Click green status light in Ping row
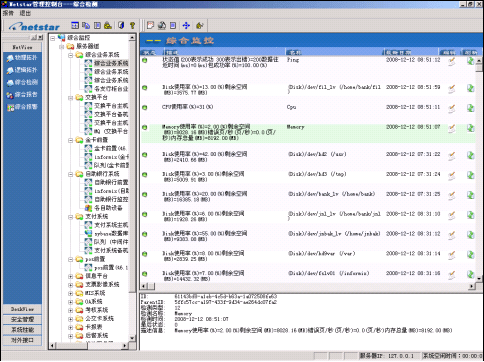The width and height of the screenshot is (484, 362). 145,61
